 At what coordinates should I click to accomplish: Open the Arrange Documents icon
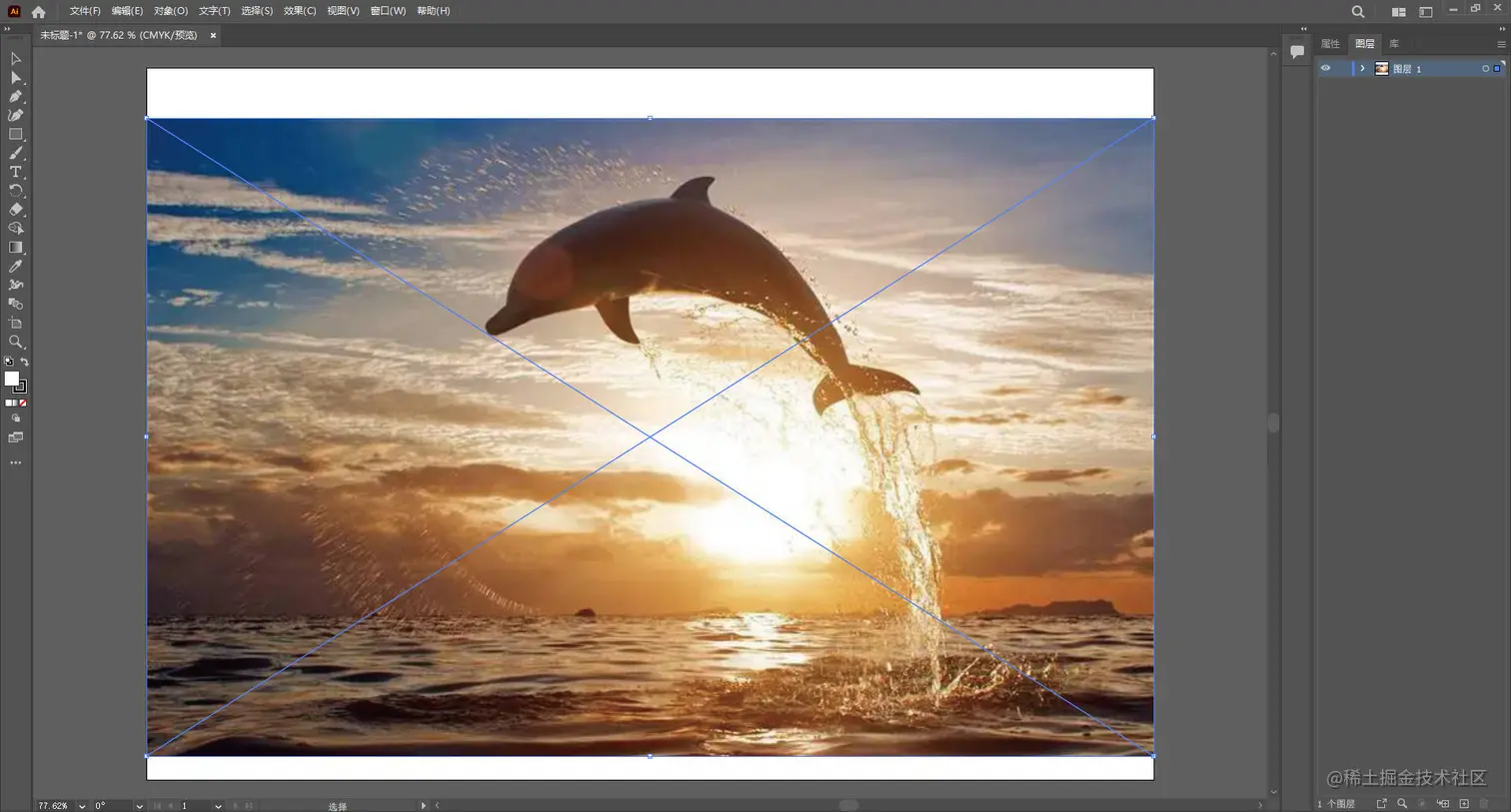pos(1398,12)
